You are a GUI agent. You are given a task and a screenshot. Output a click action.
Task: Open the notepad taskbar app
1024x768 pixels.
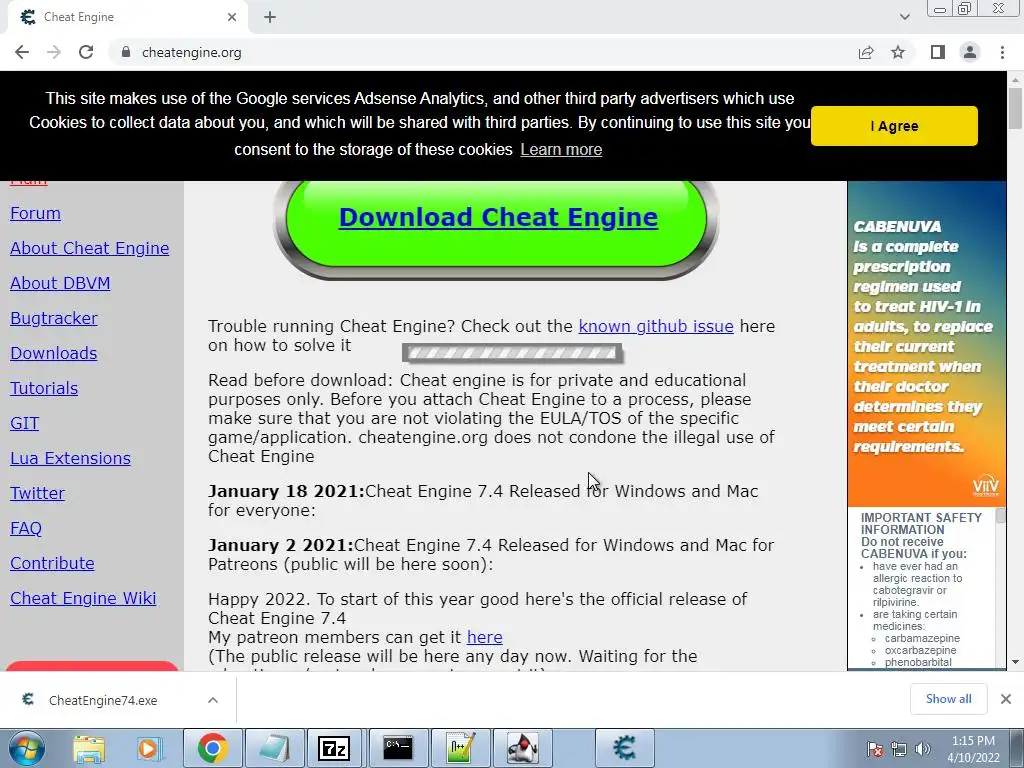(x=274, y=748)
